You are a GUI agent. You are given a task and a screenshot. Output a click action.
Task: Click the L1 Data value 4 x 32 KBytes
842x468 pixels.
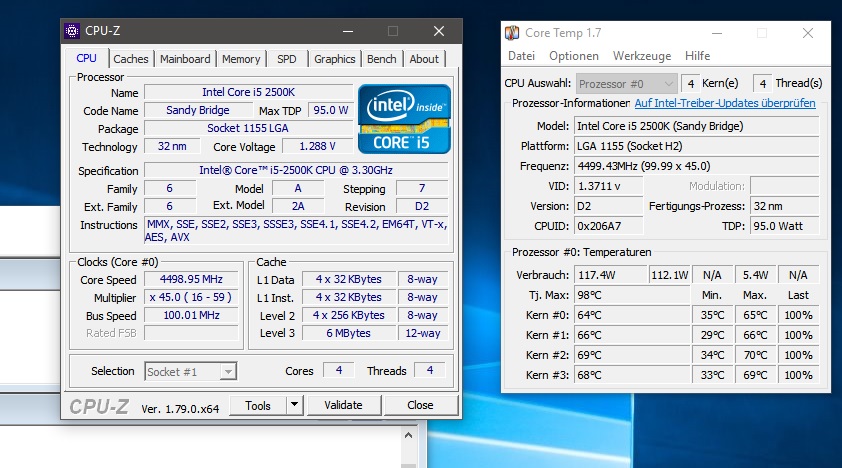(349, 279)
